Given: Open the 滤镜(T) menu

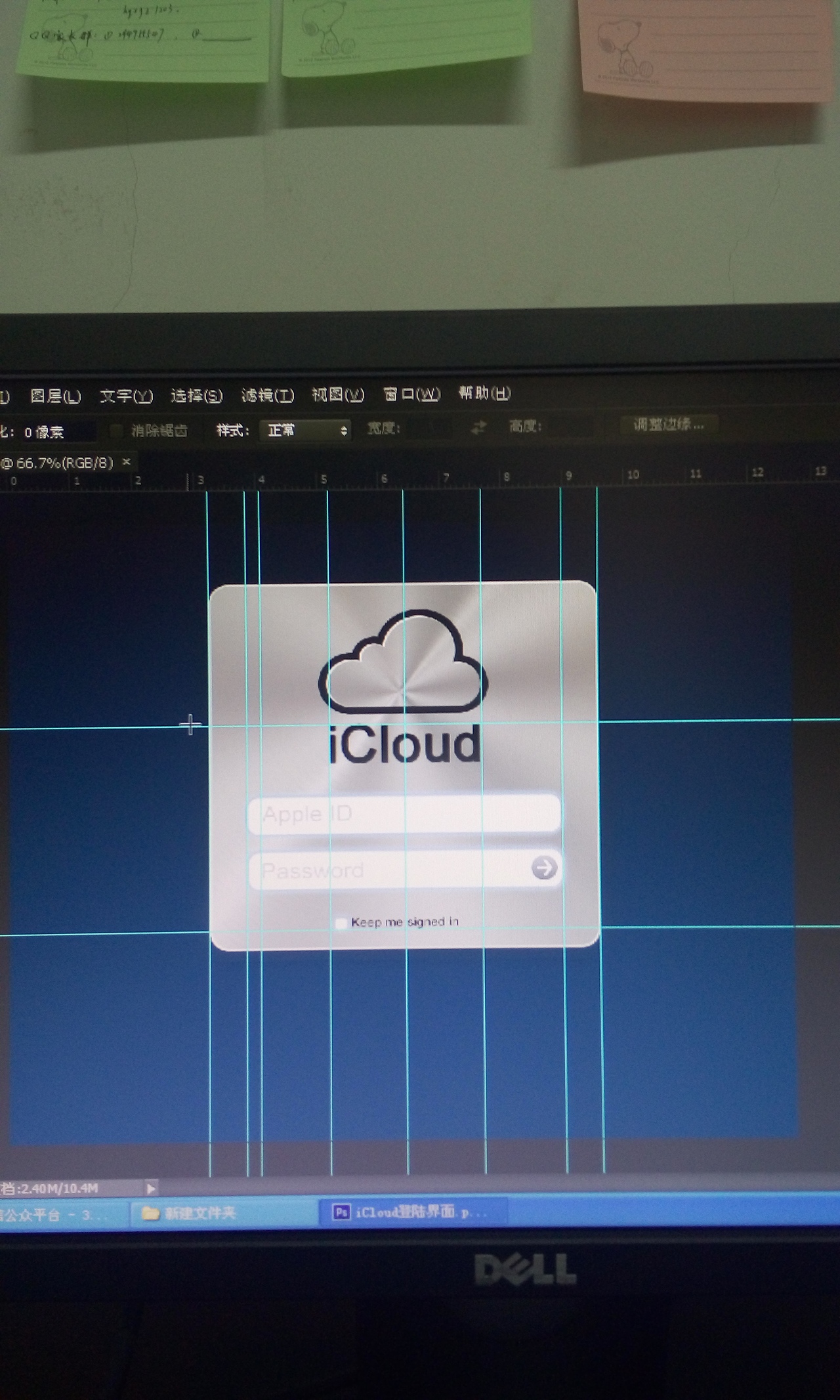Looking at the screenshot, I should 268,395.
